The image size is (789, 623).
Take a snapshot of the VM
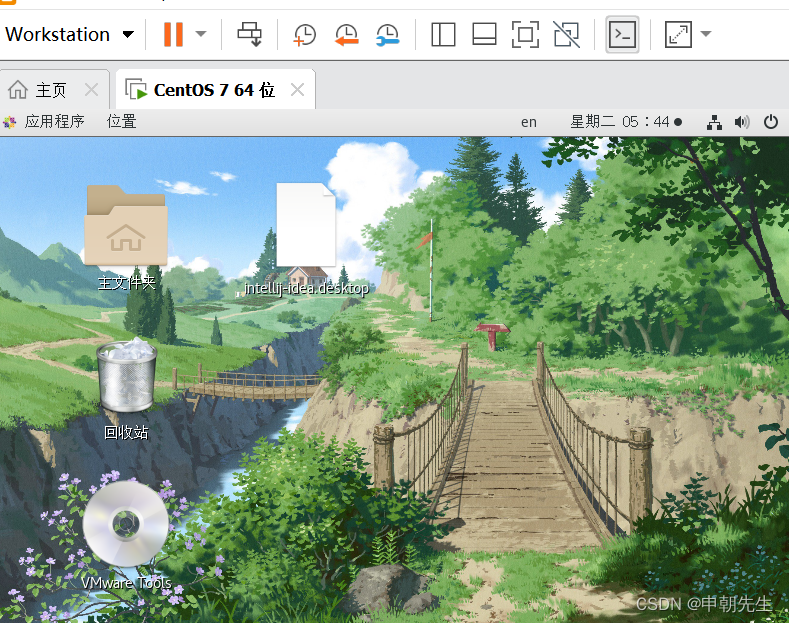pos(305,34)
